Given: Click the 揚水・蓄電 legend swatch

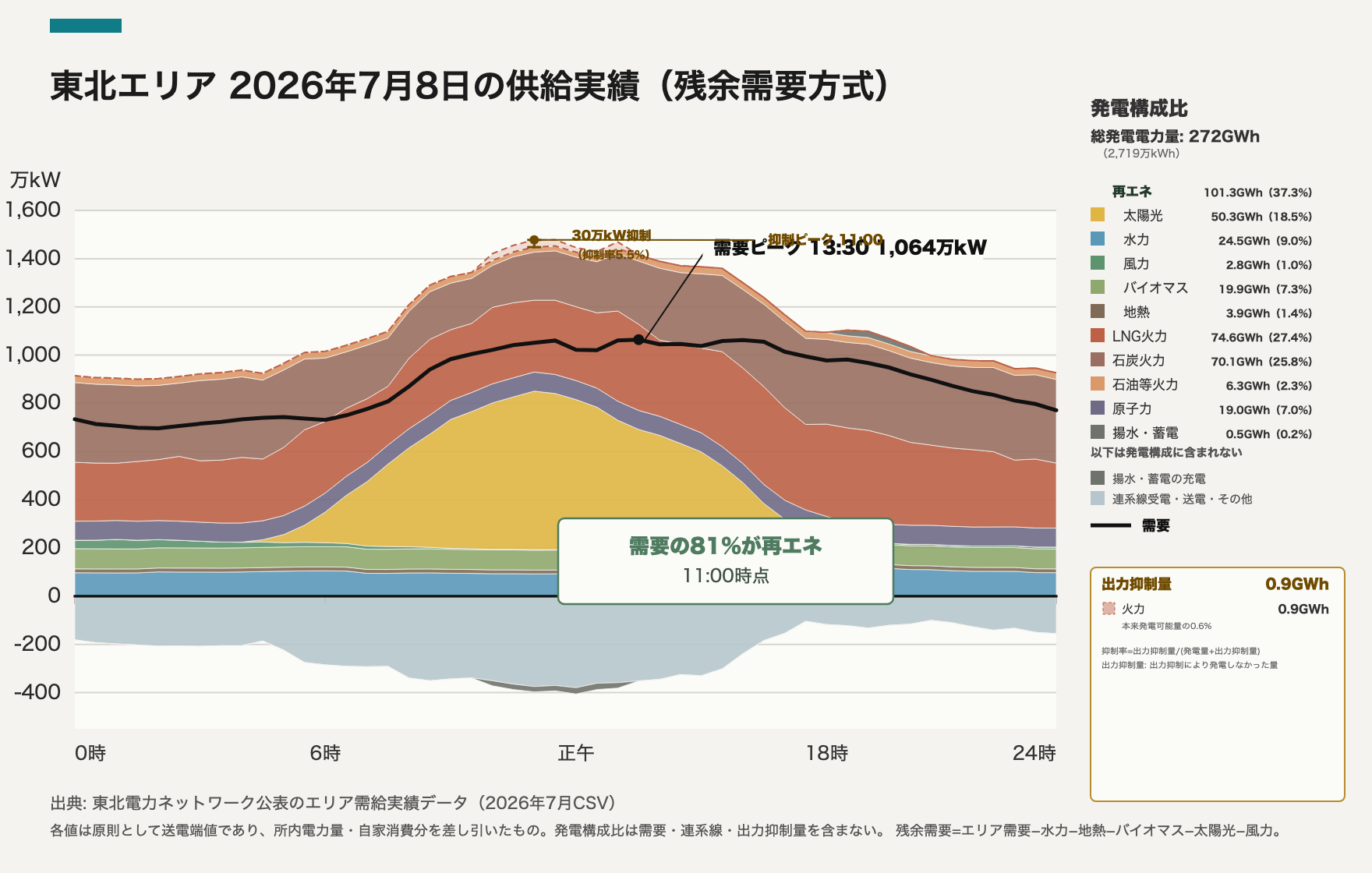Looking at the screenshot, I should (x=1098, y=432).
